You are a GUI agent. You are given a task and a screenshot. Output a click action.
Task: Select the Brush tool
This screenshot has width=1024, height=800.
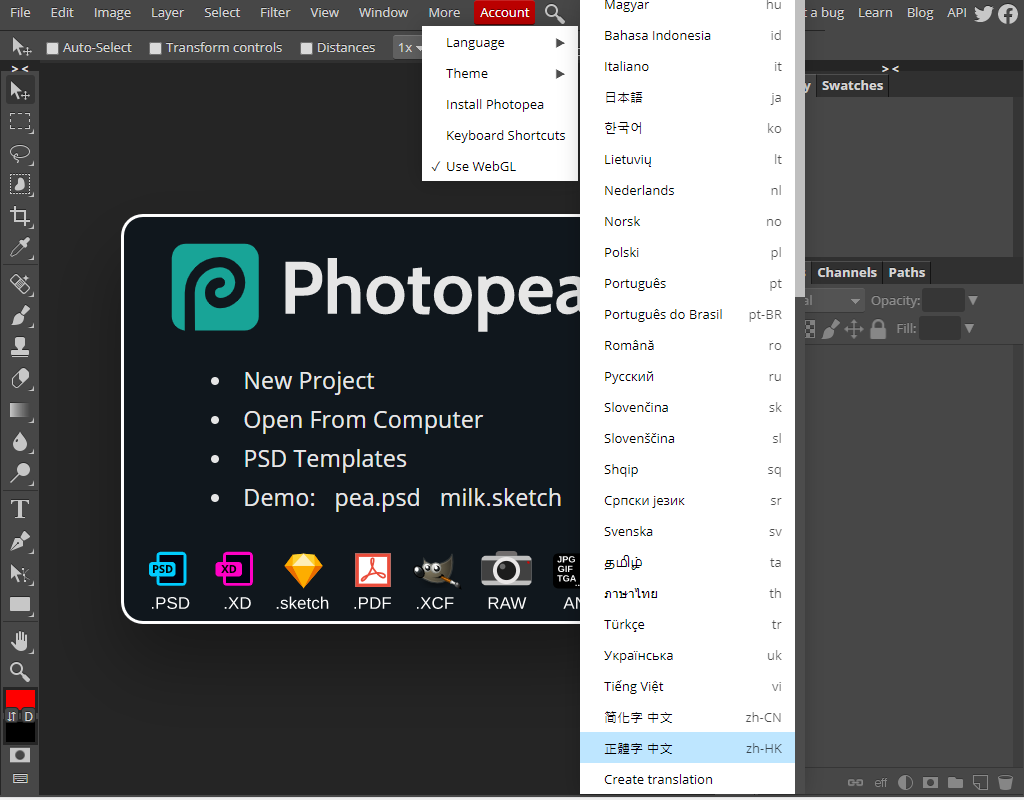pos(20,316)
